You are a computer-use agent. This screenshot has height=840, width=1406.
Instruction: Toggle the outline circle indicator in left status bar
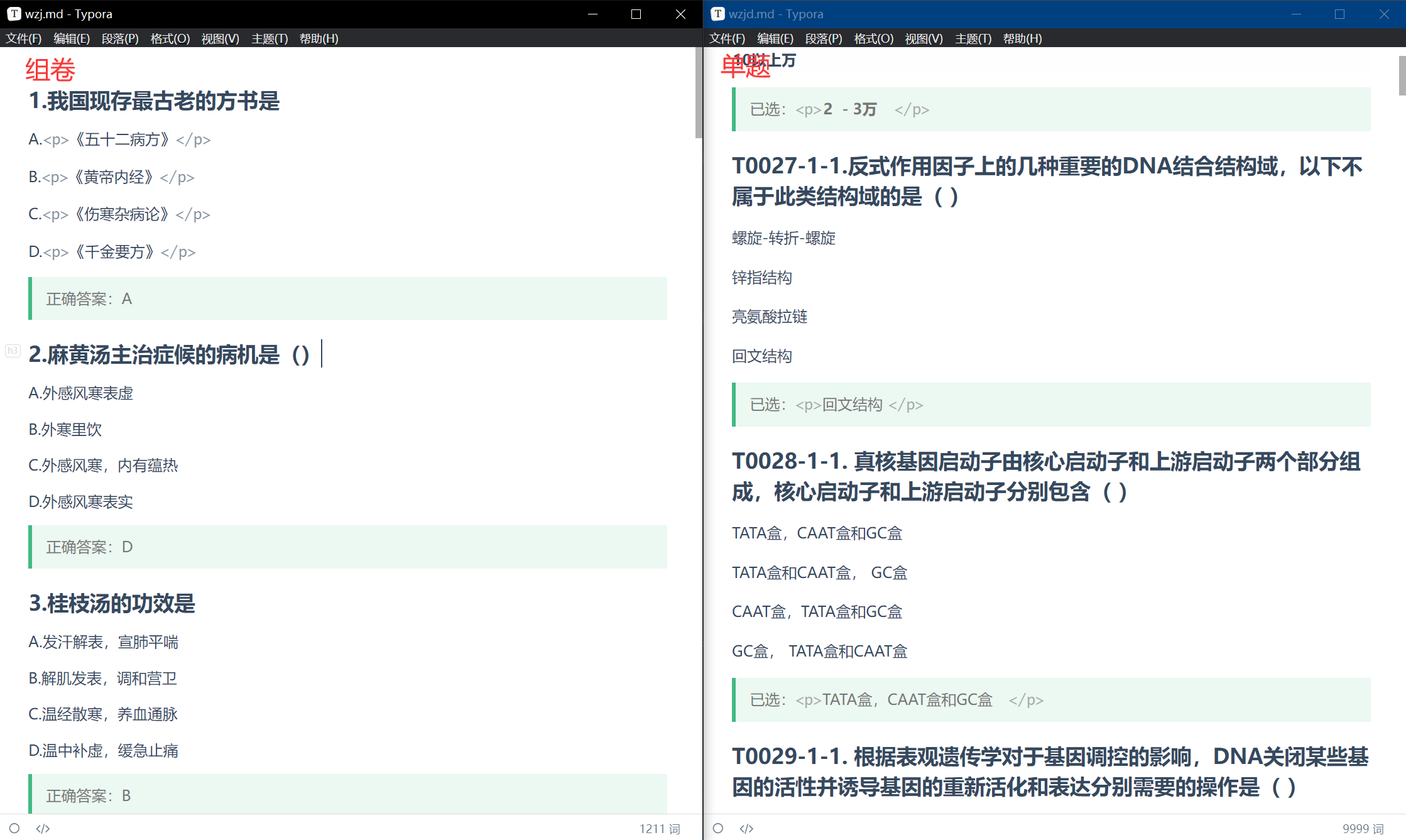14,829
